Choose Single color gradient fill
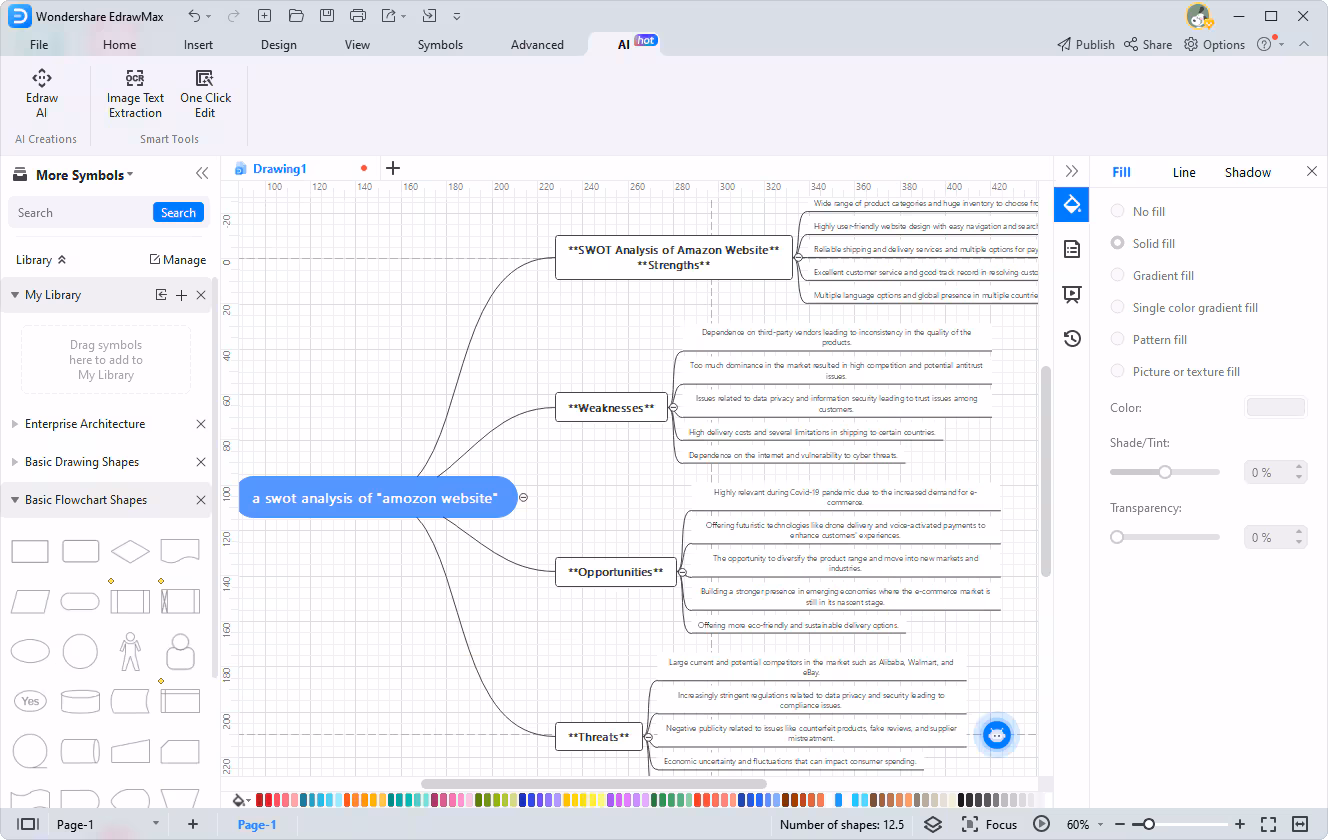The width and height of the screenshot is (1328, 840). tap(1185, 307)
